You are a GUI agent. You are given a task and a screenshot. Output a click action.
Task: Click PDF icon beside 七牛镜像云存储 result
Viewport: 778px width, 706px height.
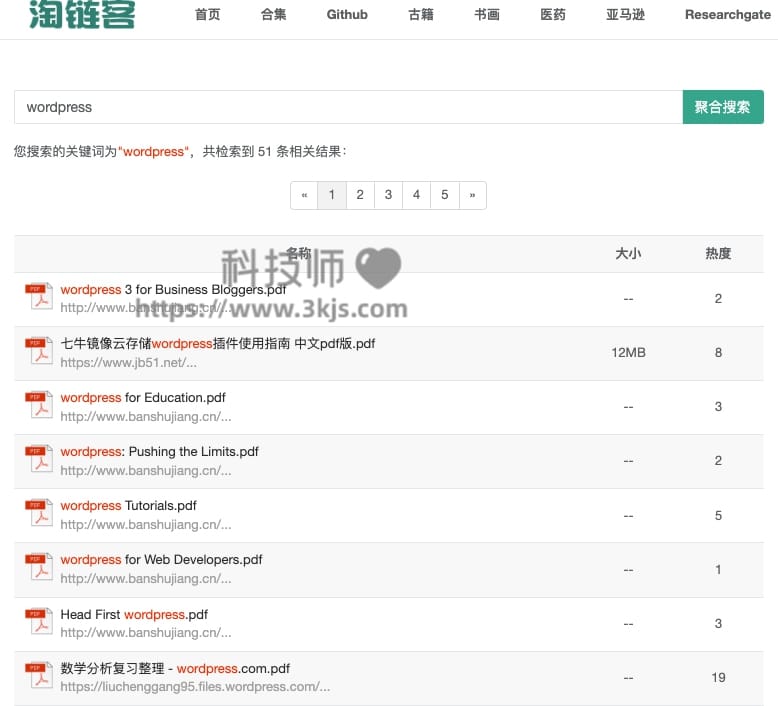[39, 351]
